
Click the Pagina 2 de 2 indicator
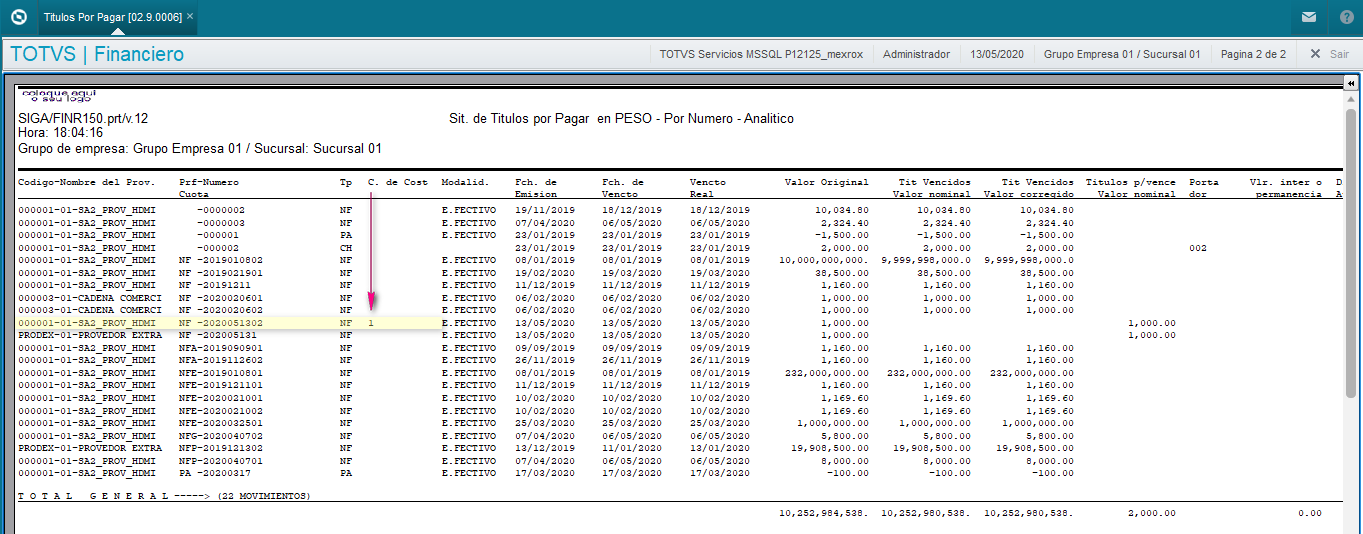coord(1253,54)
